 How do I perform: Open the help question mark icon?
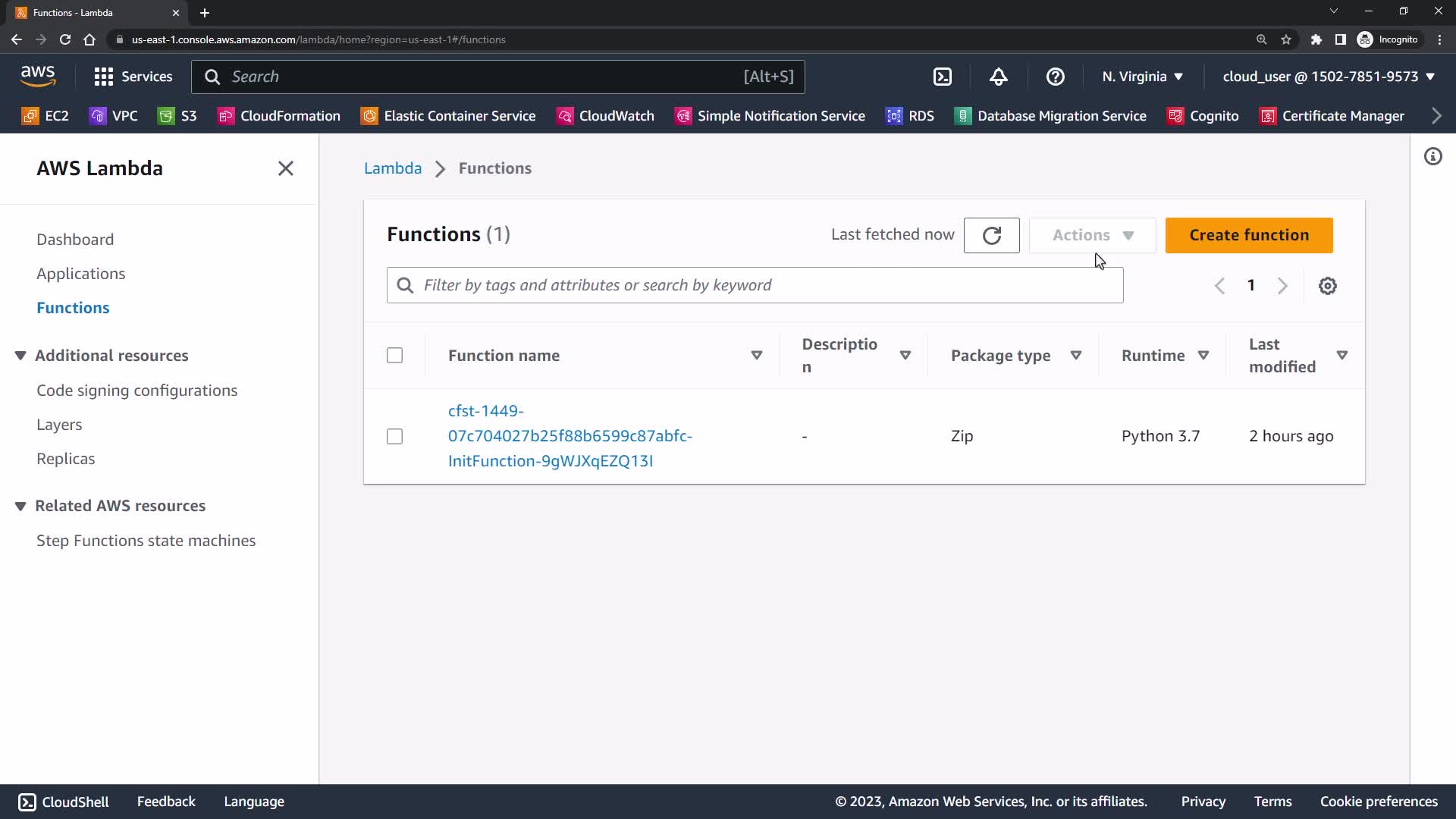(x=1055, y=77)
